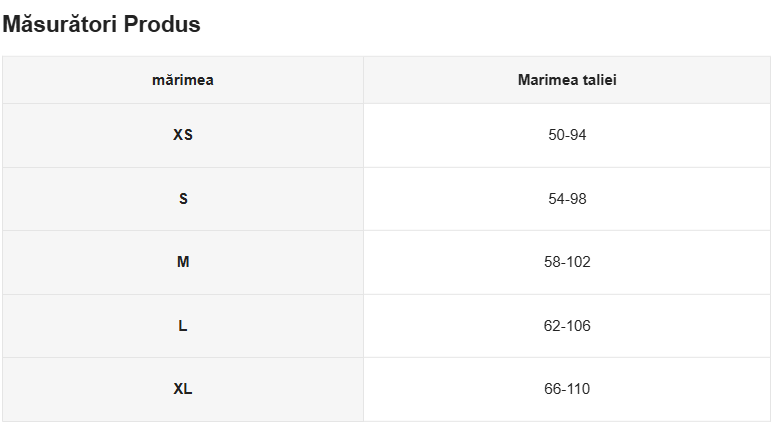
Task: Click the number 50 in XS row
Action: pyautogui.click(x=556, y=135)
